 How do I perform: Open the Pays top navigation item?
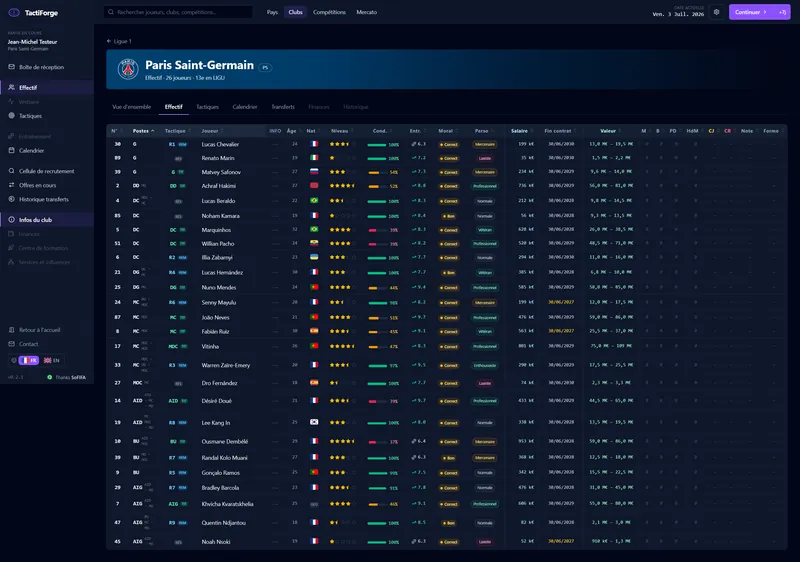[x=272, y=12]
